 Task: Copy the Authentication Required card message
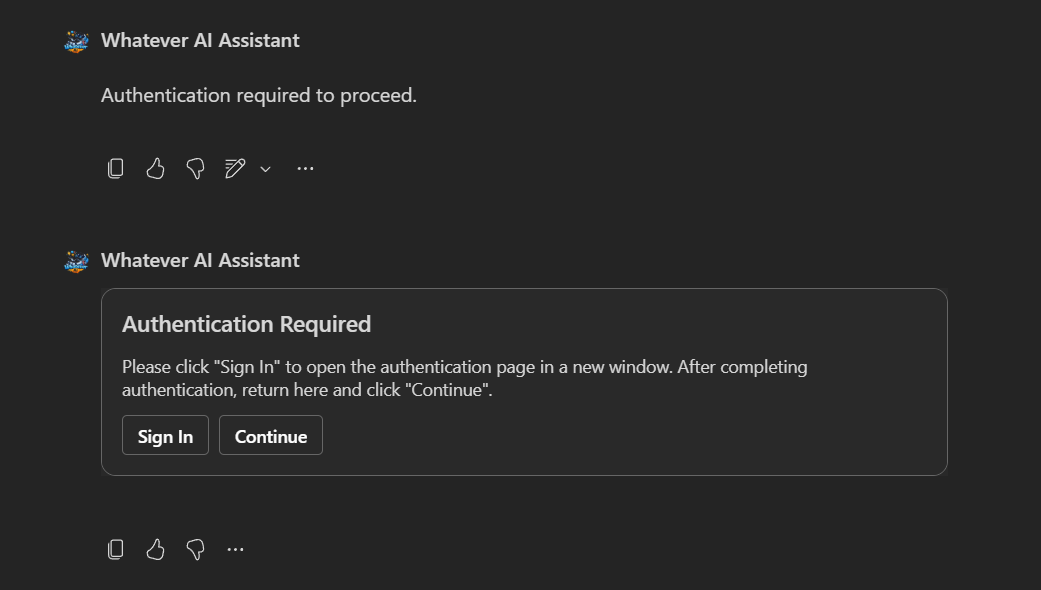tap(116, 549)
